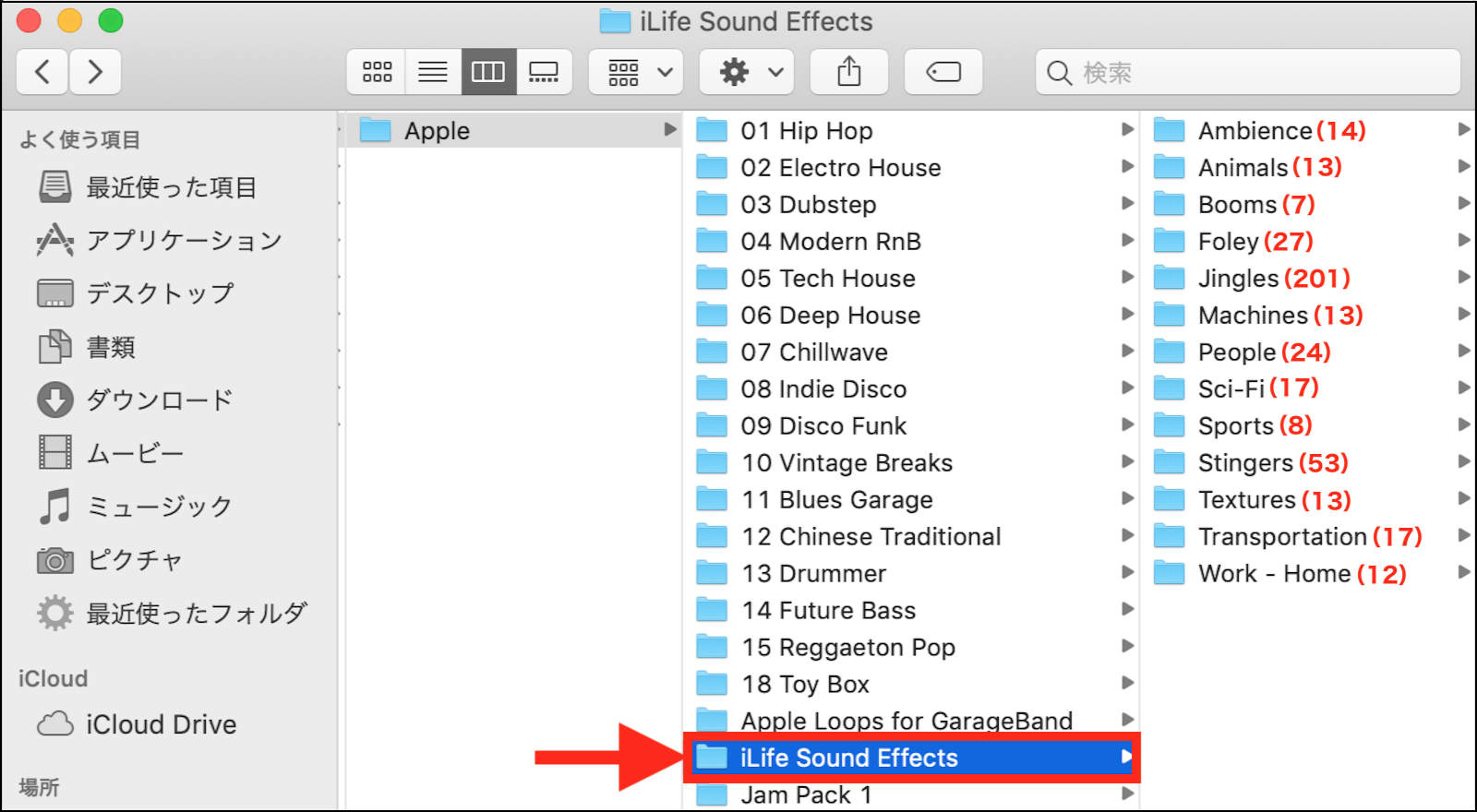Screen dimensions: 1477x812
Task: Expand the 14 Future Bass folder arrow
Action: (1127, 609)
